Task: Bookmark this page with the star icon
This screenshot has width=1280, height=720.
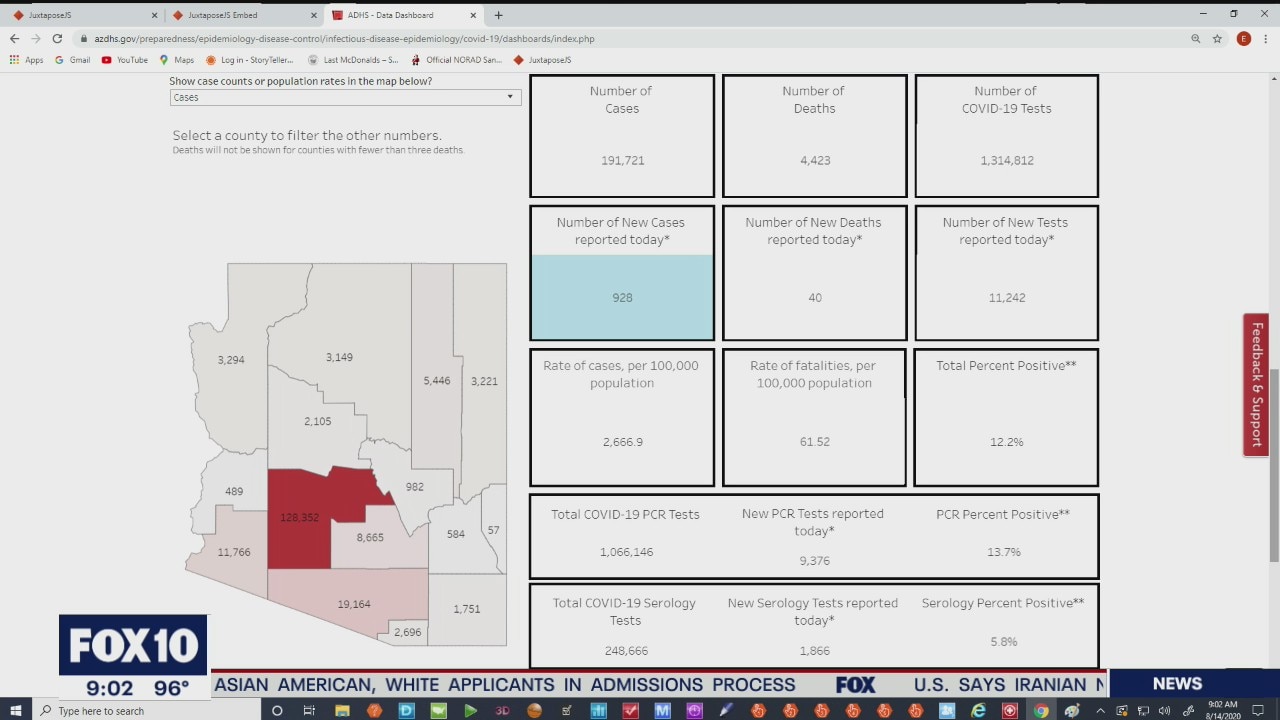Action: tap(1217, 39)
